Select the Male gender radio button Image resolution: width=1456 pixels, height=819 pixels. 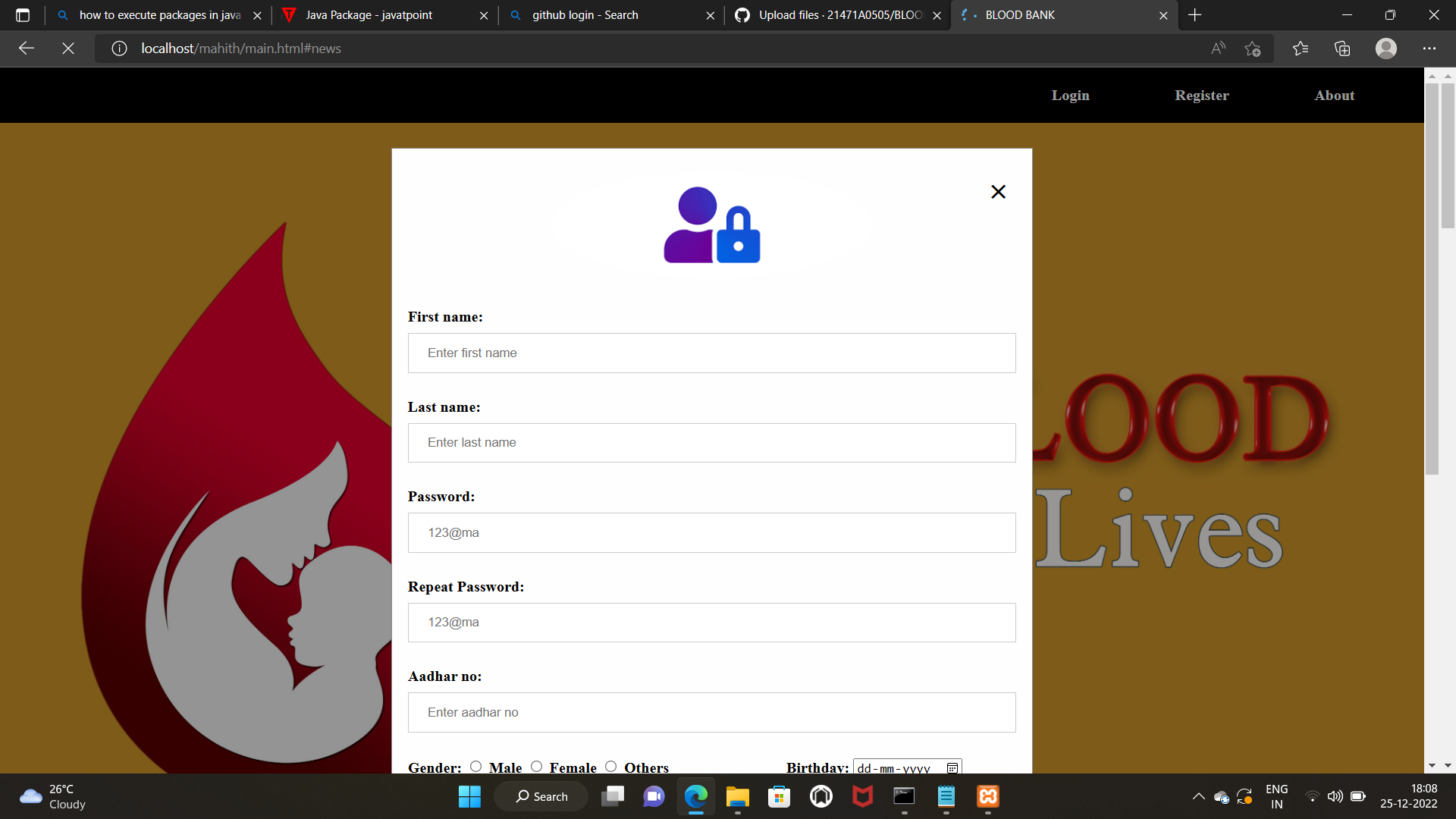475,767
